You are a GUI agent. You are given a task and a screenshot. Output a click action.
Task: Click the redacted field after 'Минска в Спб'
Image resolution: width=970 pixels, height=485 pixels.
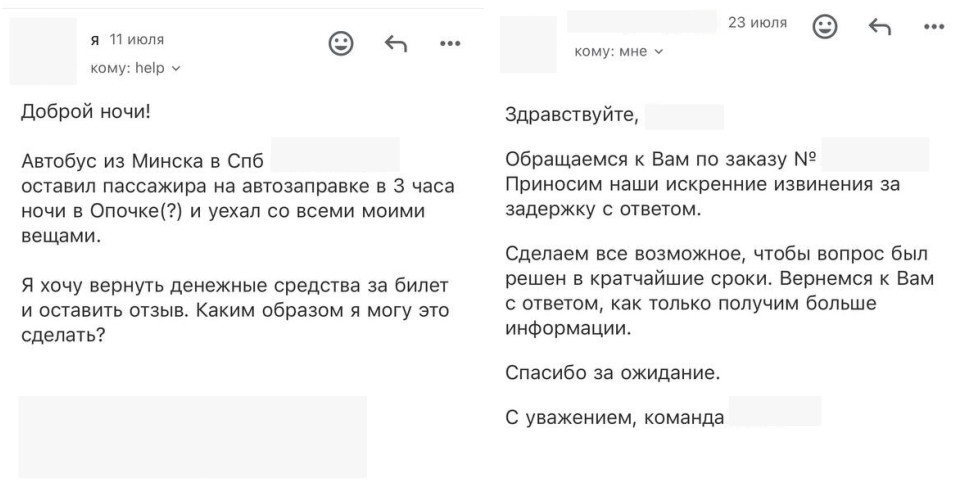(335, 155)
